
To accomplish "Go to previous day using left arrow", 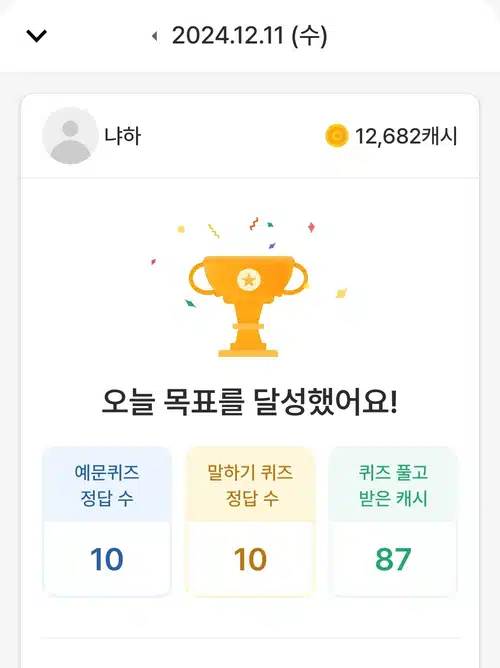I will click(x=155, y=36).
